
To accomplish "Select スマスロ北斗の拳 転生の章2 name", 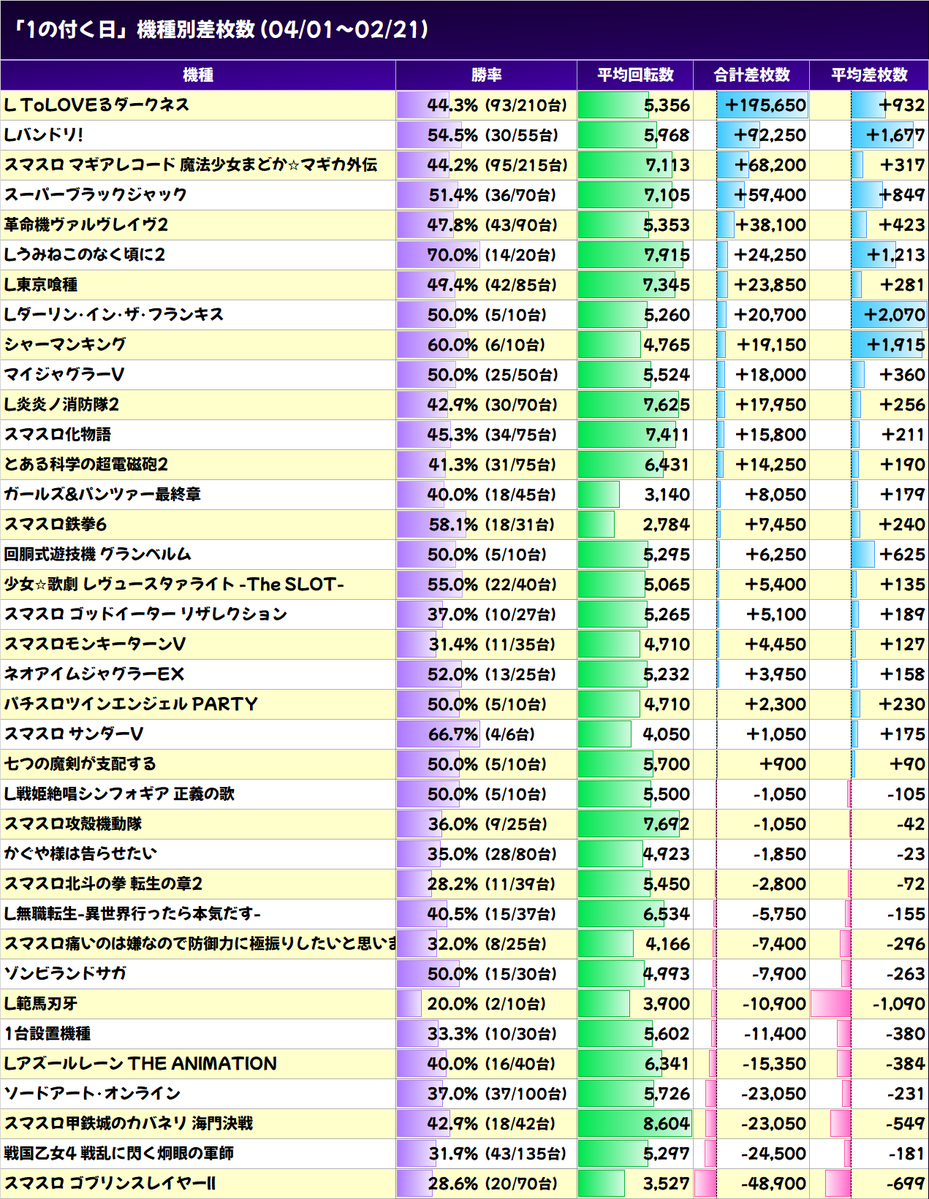I will point(103,884).
